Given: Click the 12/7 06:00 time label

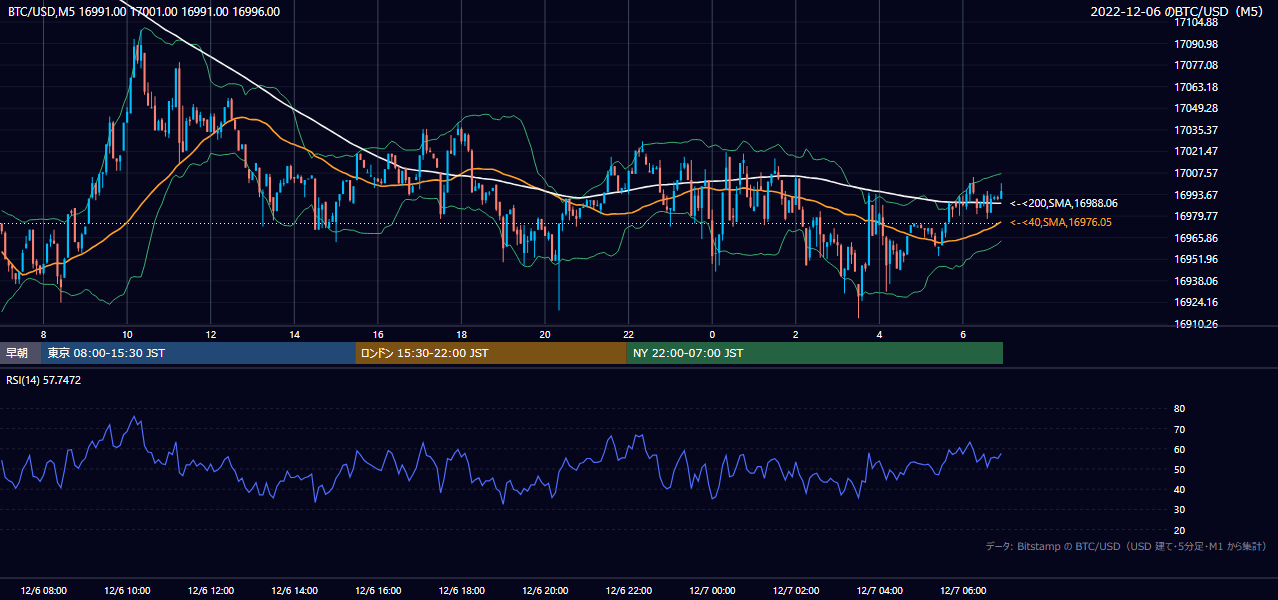Looking at the screenshot, I should point(963,591).
